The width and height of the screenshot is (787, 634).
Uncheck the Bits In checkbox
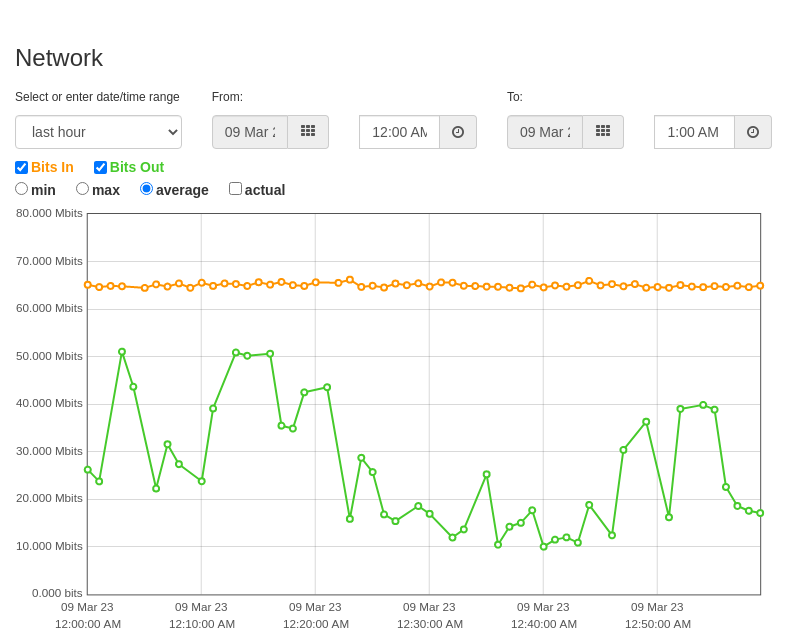[22, 168]
